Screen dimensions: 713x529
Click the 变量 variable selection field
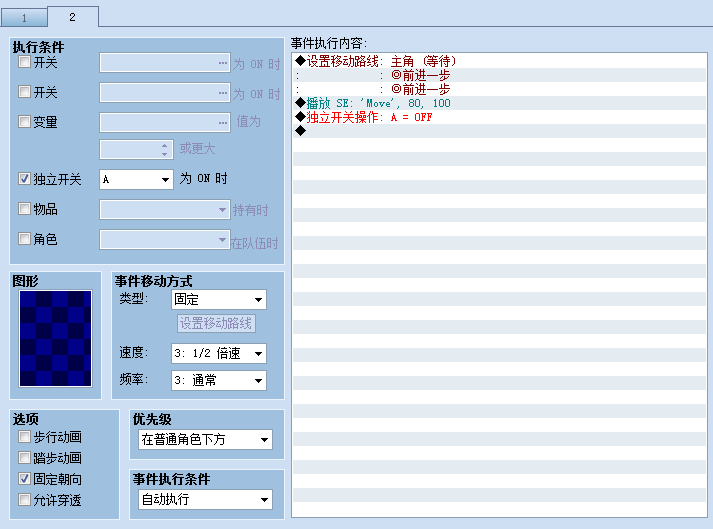pyautogui.click(x=165, y=122)
